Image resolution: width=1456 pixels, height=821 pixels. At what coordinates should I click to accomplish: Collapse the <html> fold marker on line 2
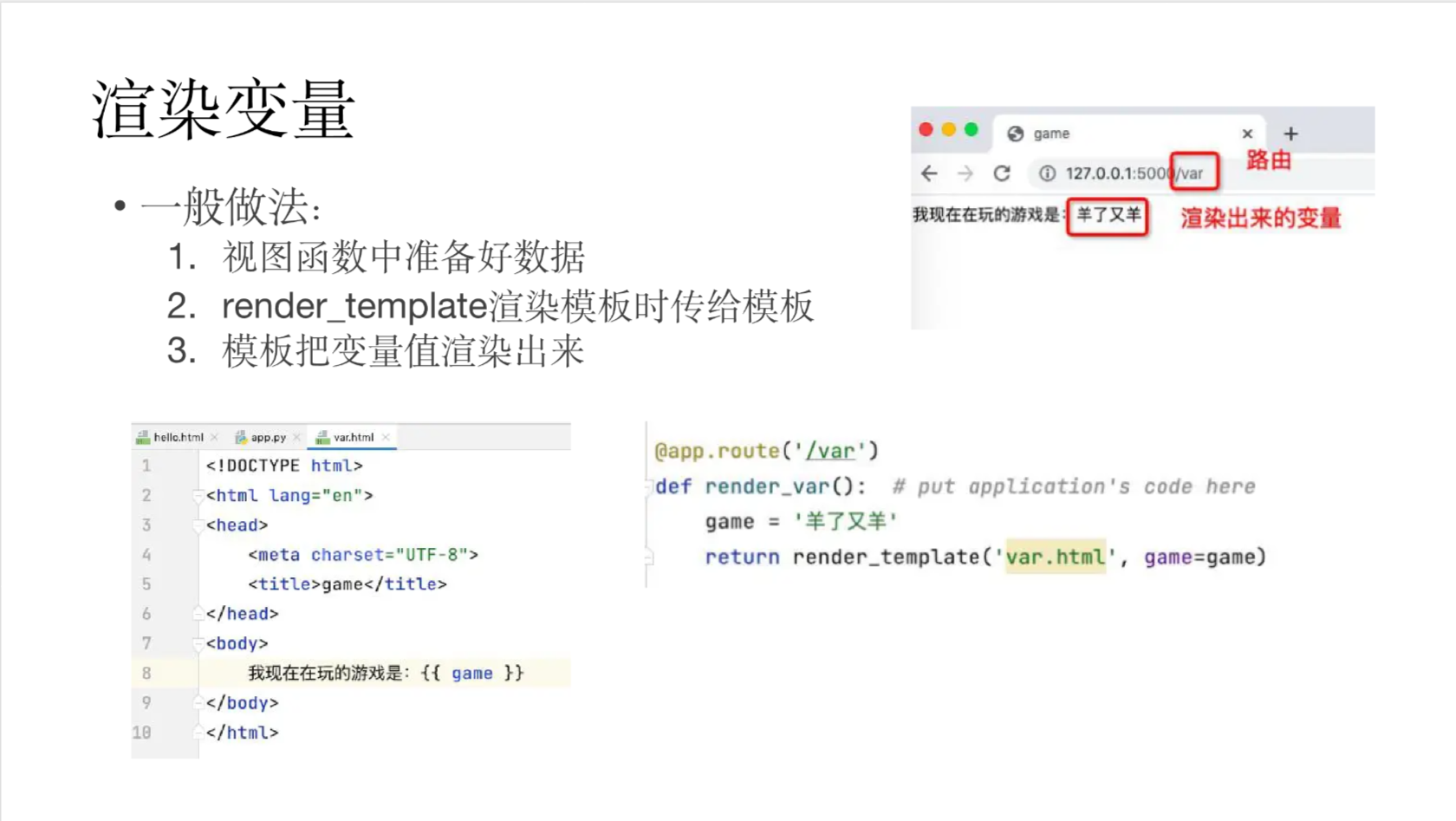tap(198, 496)
